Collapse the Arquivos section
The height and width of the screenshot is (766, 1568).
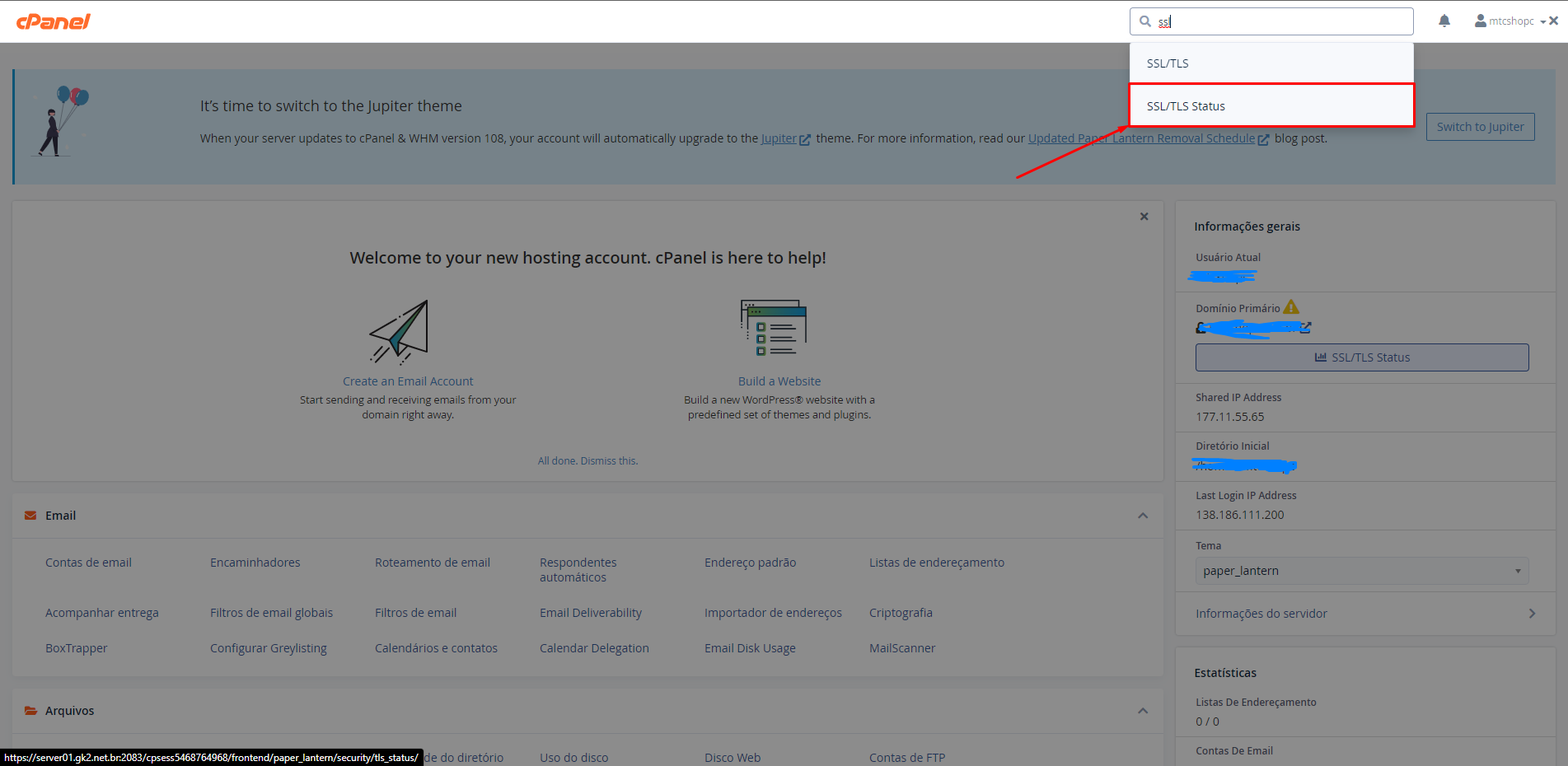[1143, 711]
